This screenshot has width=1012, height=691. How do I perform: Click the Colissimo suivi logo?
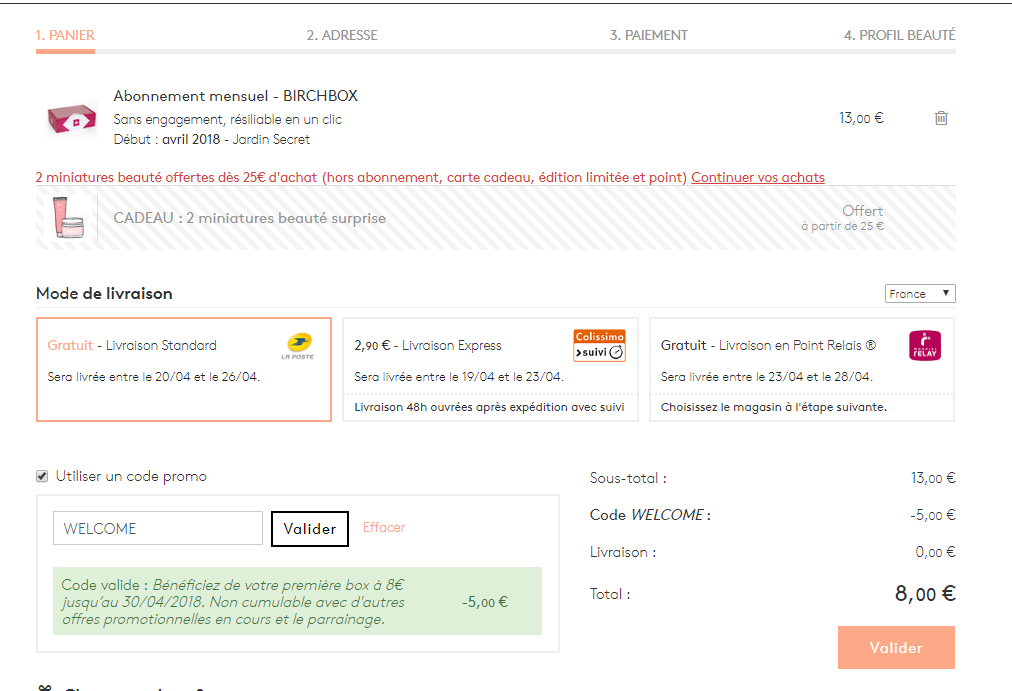coord(599,346)
